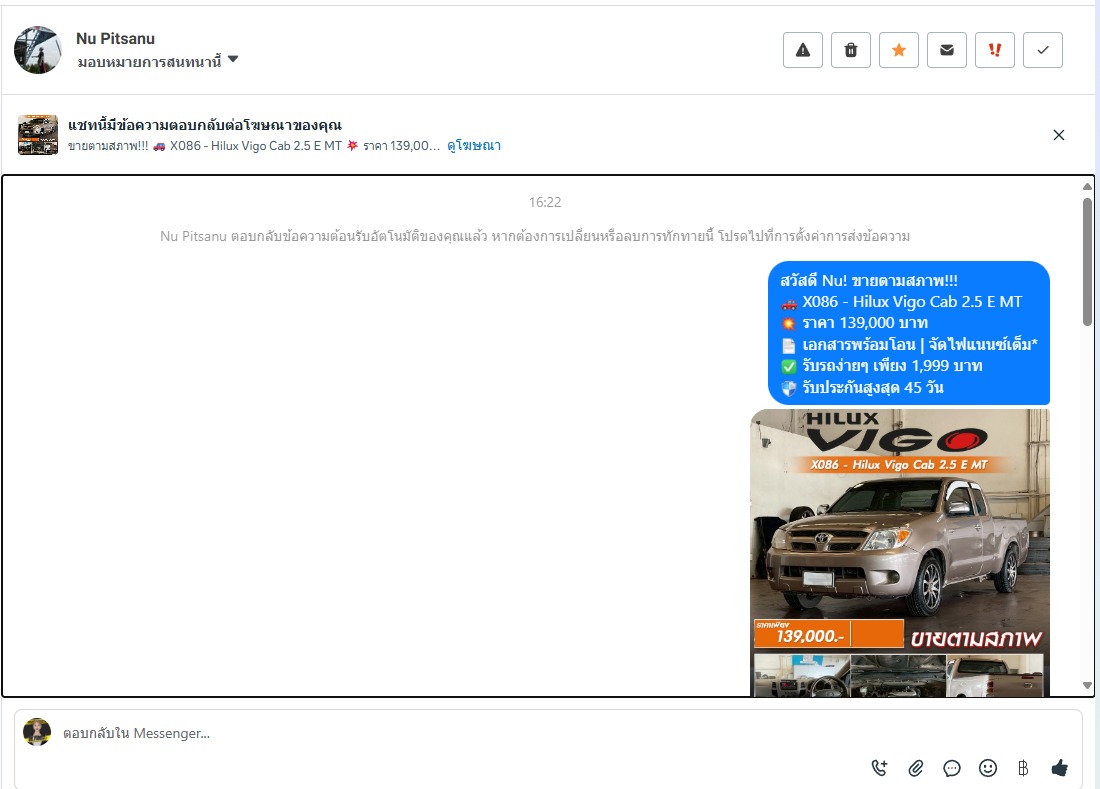Click the blue auto-reply message bubble

(908, 333)
